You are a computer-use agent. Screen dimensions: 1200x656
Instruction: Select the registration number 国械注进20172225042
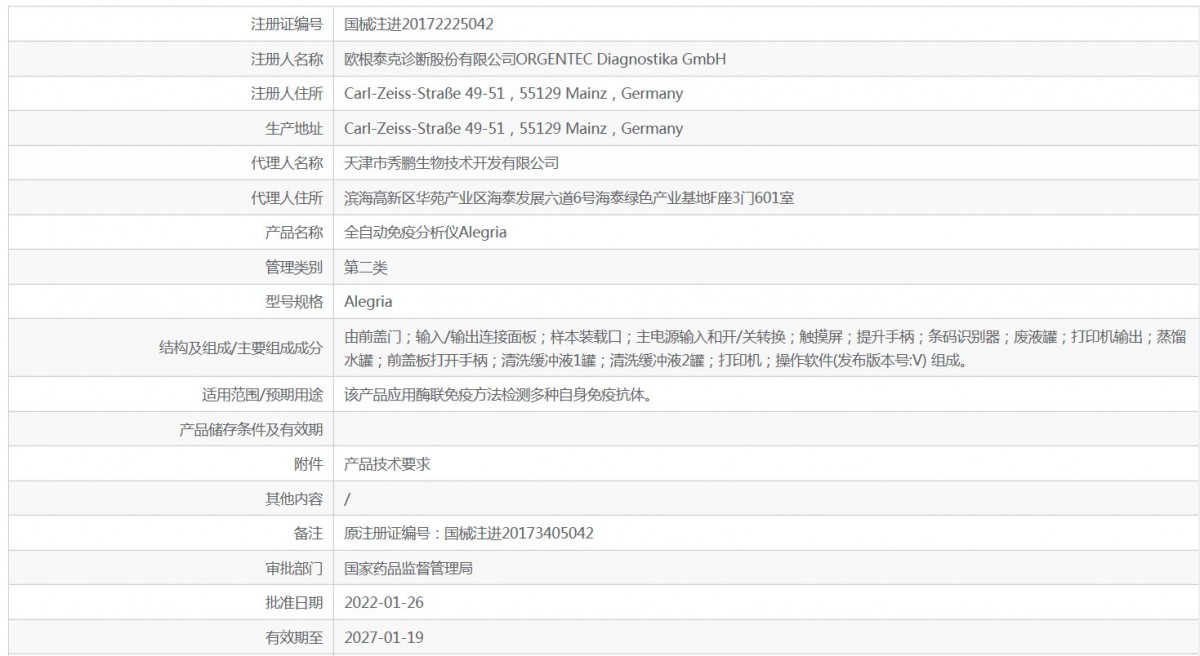(x=418, y=24)
